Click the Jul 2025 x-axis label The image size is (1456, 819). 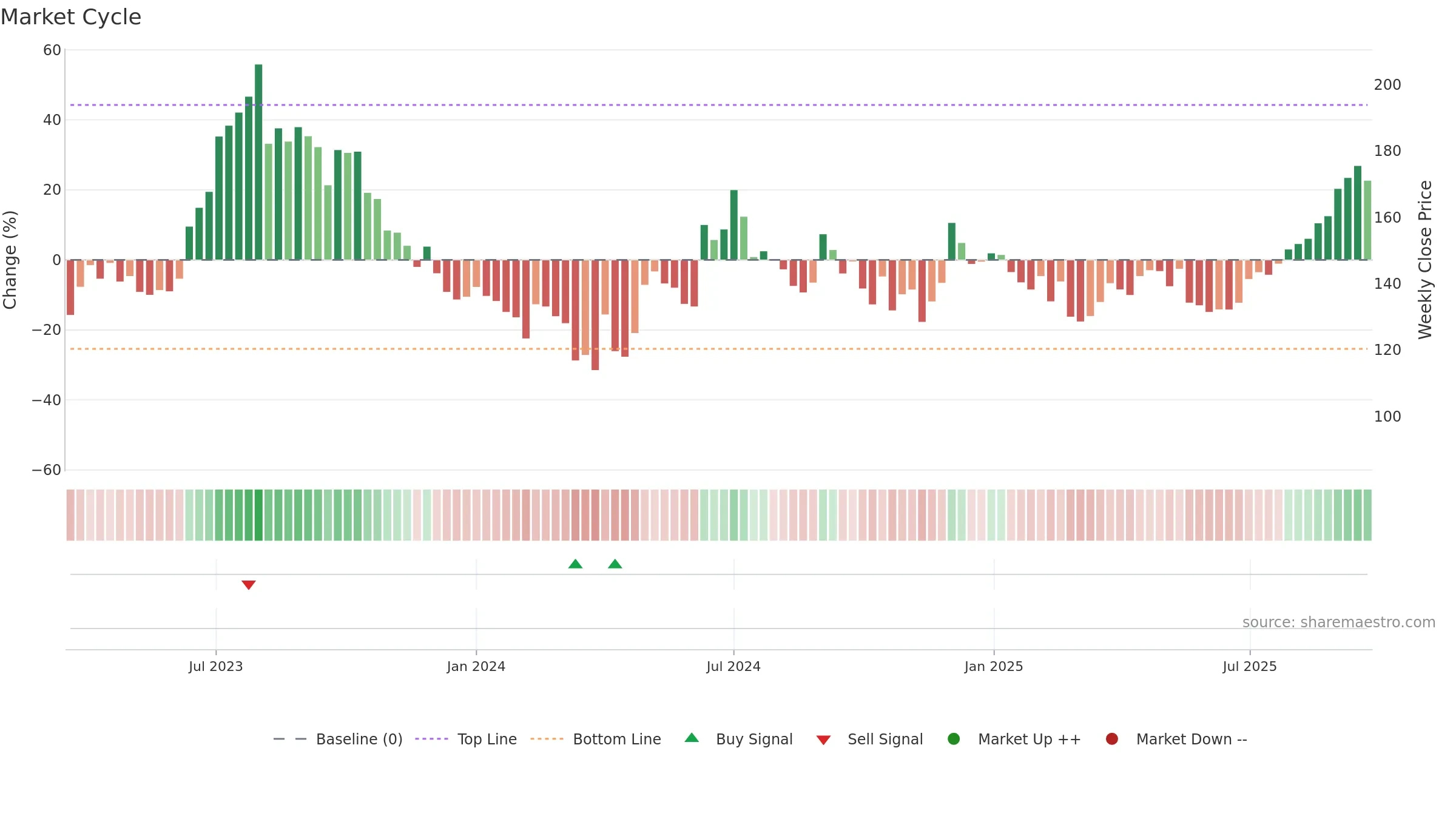[1250, 667]
